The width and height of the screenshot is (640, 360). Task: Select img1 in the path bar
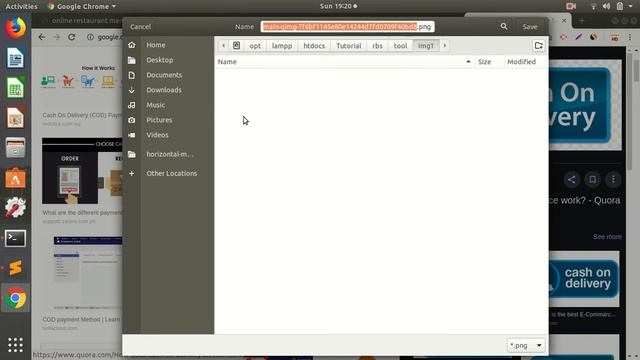coord(426,45)
